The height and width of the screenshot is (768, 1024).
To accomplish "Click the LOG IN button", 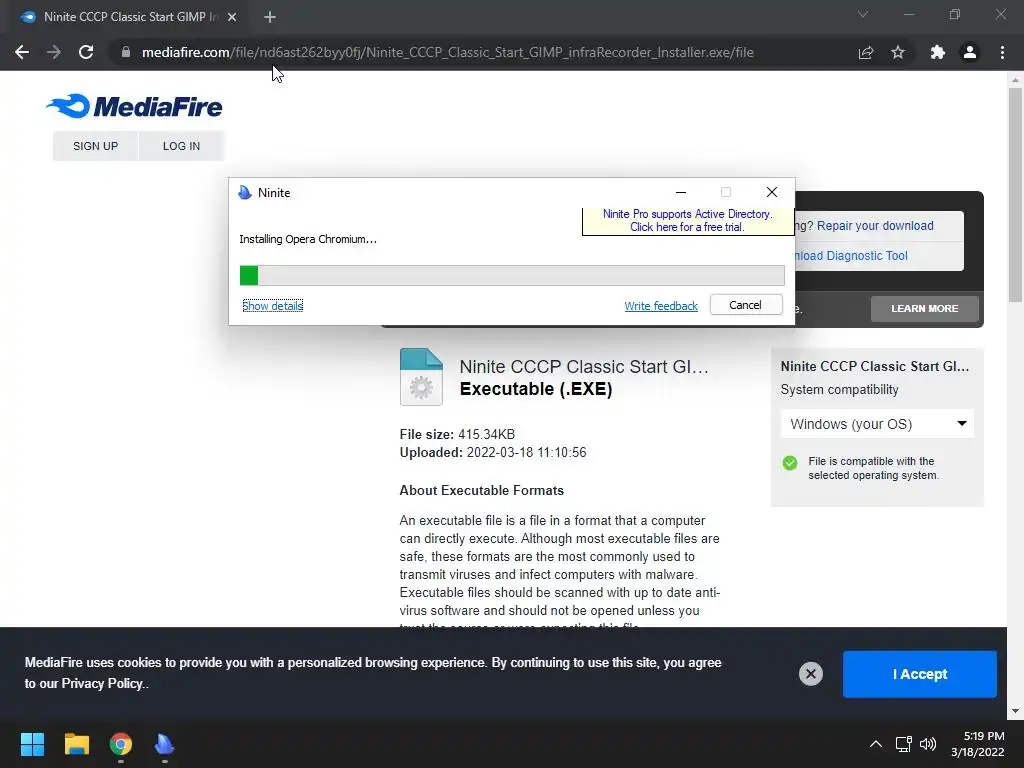I will (182, 146).
